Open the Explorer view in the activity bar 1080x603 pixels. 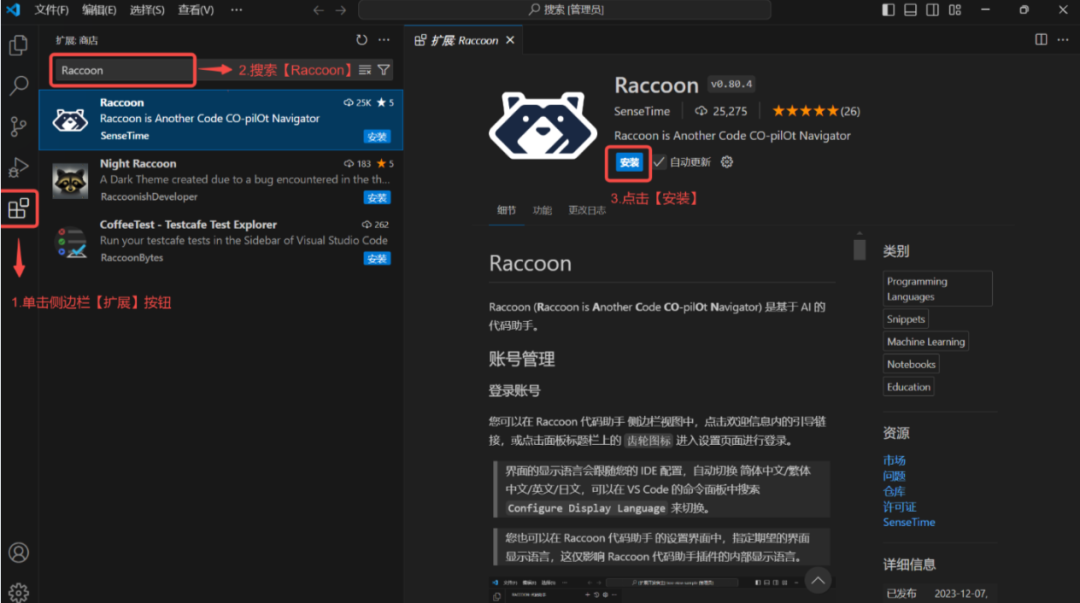(18, 44)
